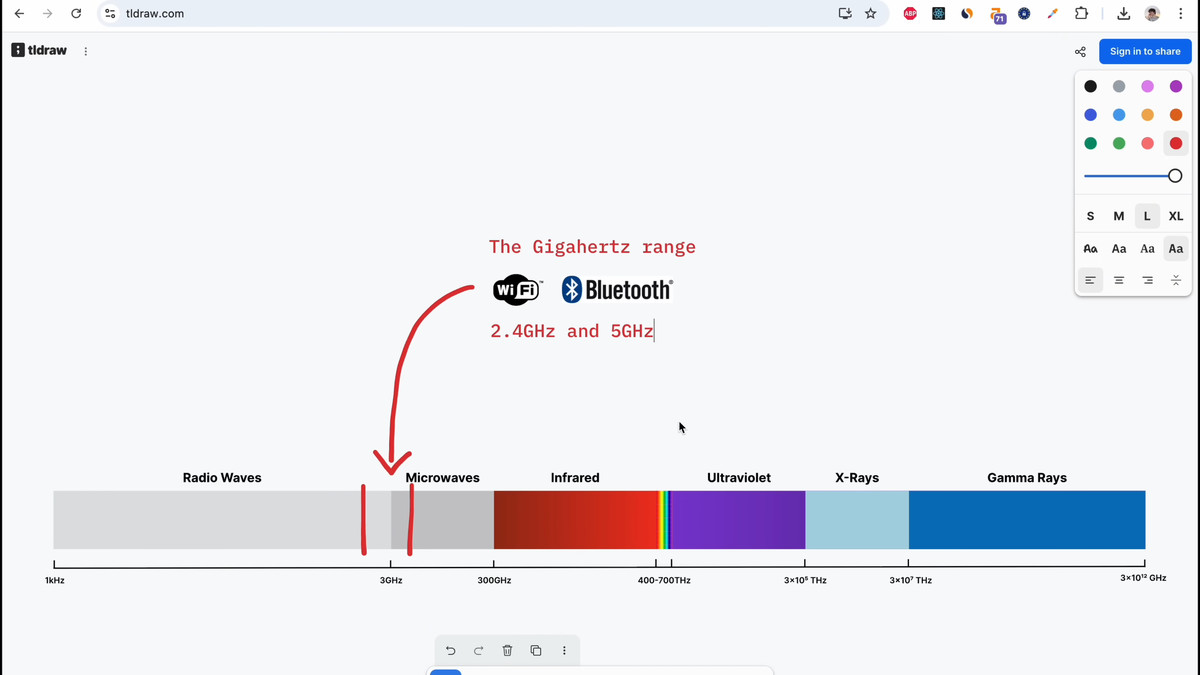
Task: Open Chrome's three-dot browser menu
Action: point(1181,14)
